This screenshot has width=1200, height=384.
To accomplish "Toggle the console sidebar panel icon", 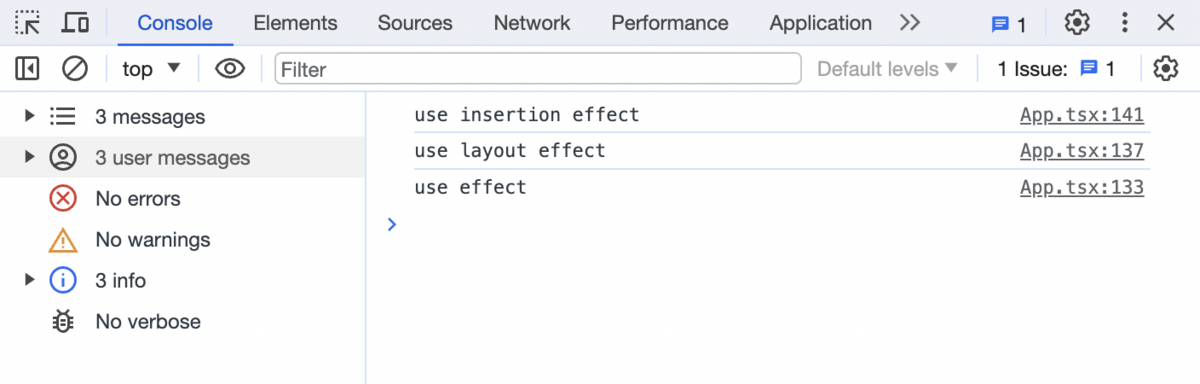I will 27,69.
